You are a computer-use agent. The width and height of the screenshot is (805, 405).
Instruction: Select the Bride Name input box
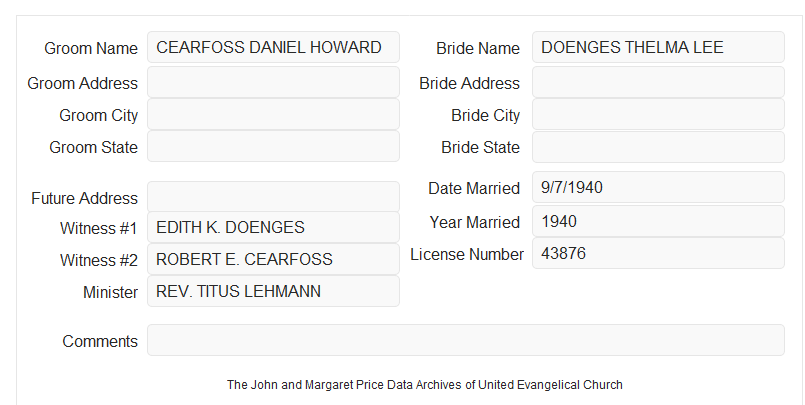coord(658,47)
